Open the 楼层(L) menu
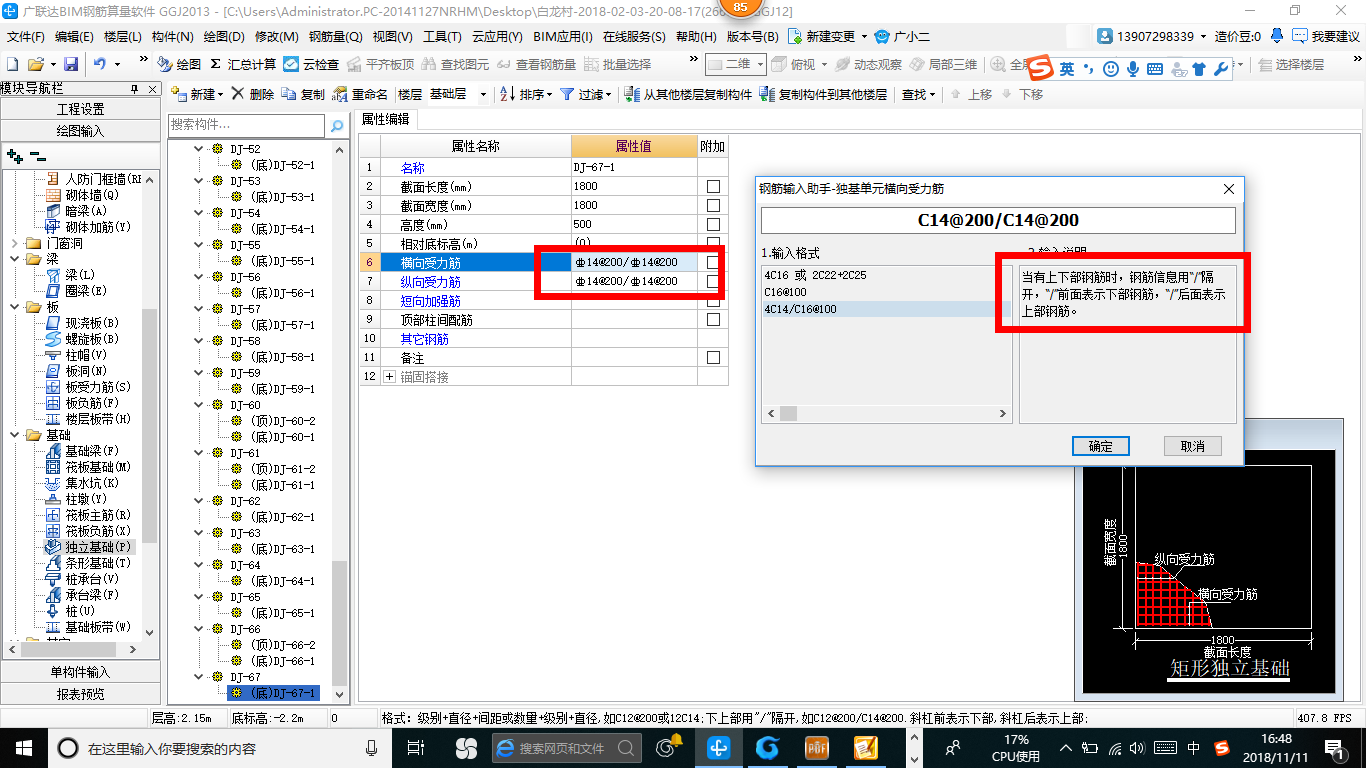Image resolution: width=1366 pixels, height=768 pixels. coord(122,36)
